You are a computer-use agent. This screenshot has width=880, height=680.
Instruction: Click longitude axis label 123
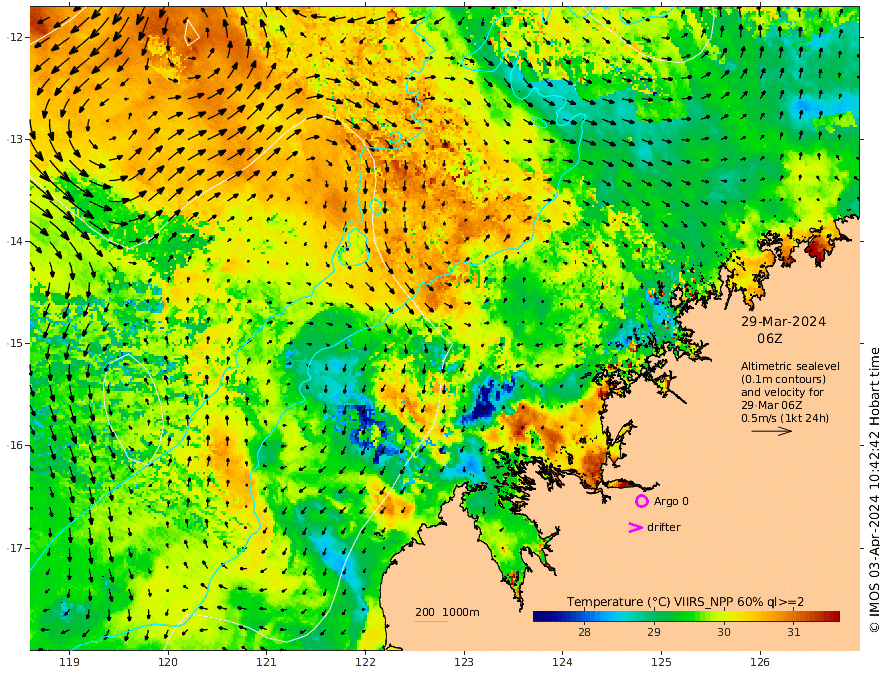tap(464, 662)
